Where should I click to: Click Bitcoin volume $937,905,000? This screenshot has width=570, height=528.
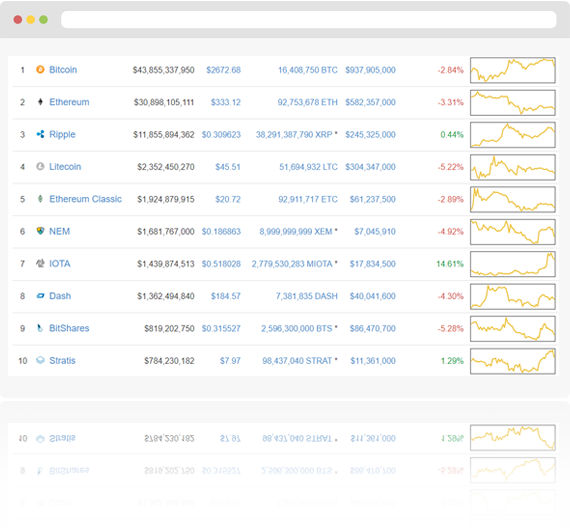point(370,70)
